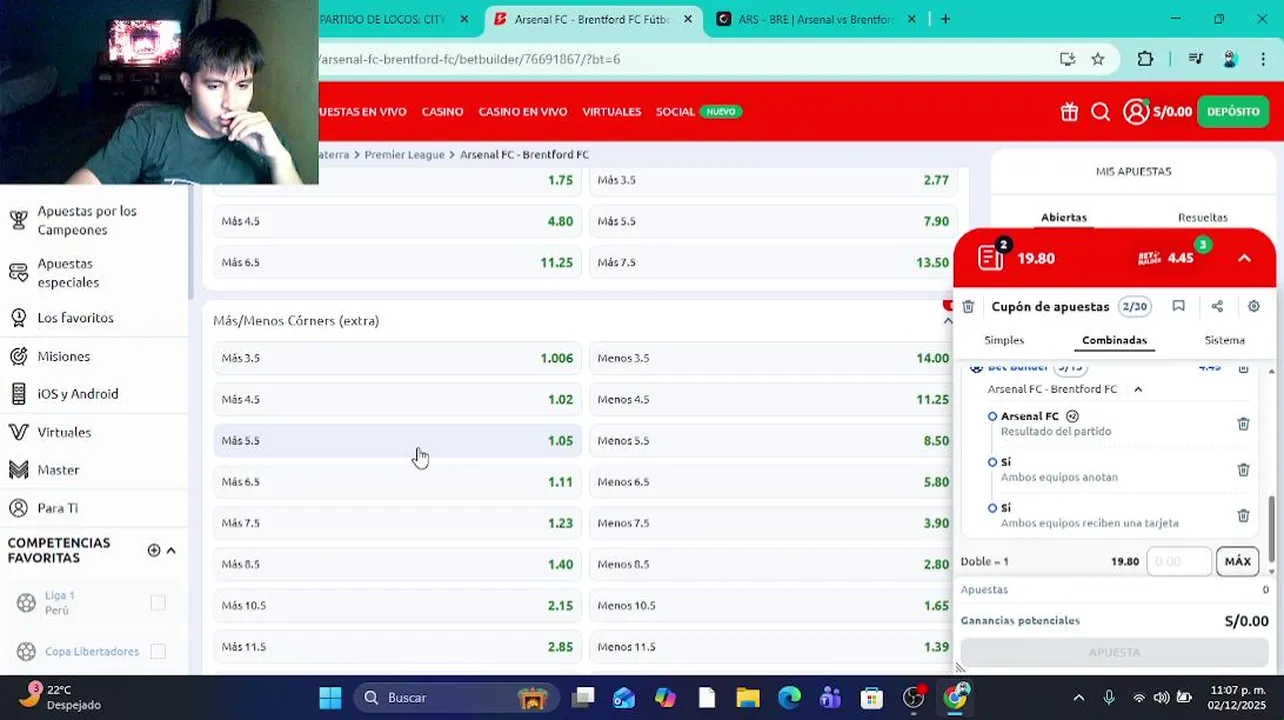Open Microsoft Store from the taskbar
The height and width of the screenshot is (720, 1284).
(x=872, y=697)
